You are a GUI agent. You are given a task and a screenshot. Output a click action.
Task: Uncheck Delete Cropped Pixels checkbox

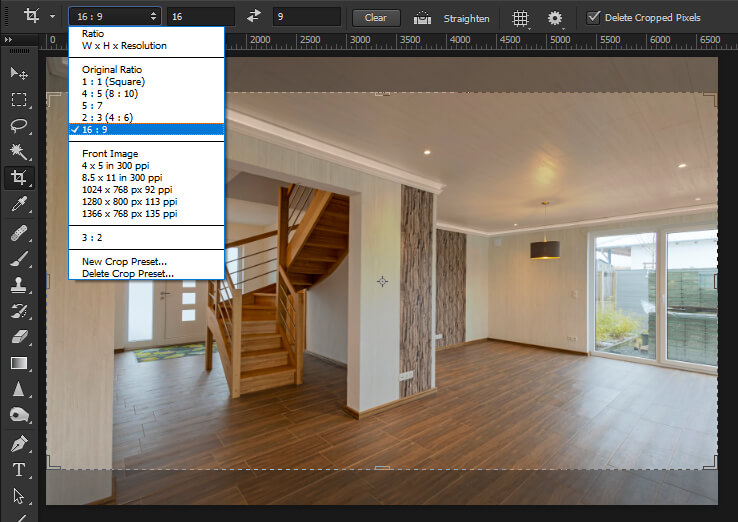(x=593, y=17)
